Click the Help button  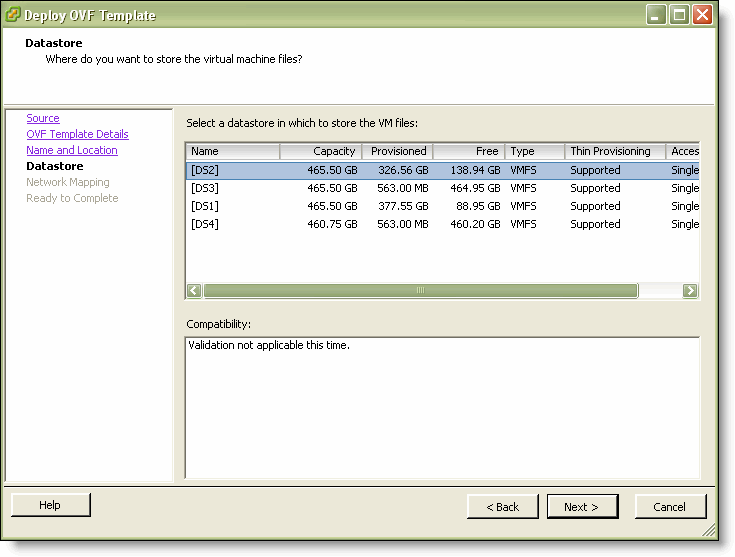(x=51, y=505)
